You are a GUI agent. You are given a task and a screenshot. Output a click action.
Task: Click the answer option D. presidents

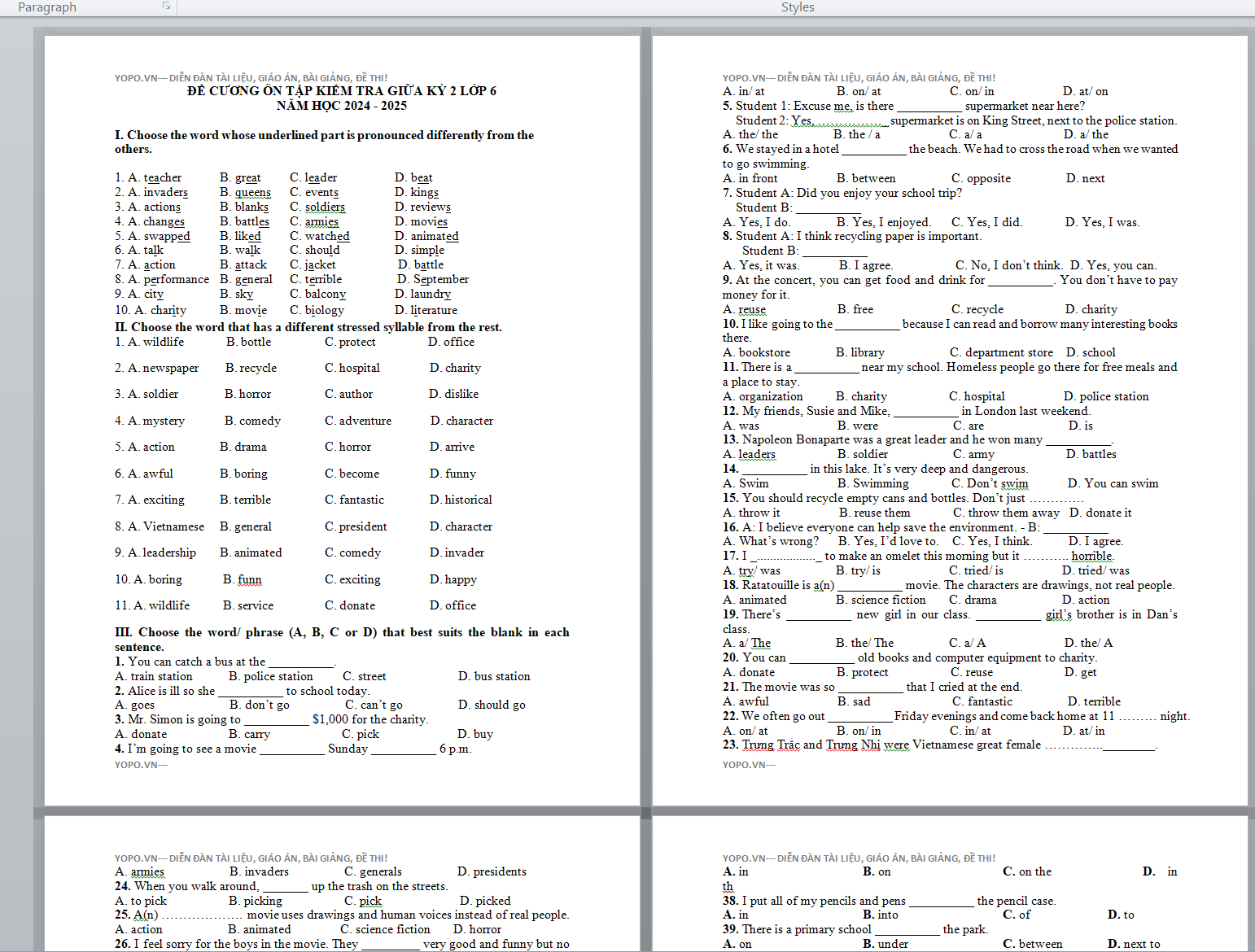coord(492,871)
